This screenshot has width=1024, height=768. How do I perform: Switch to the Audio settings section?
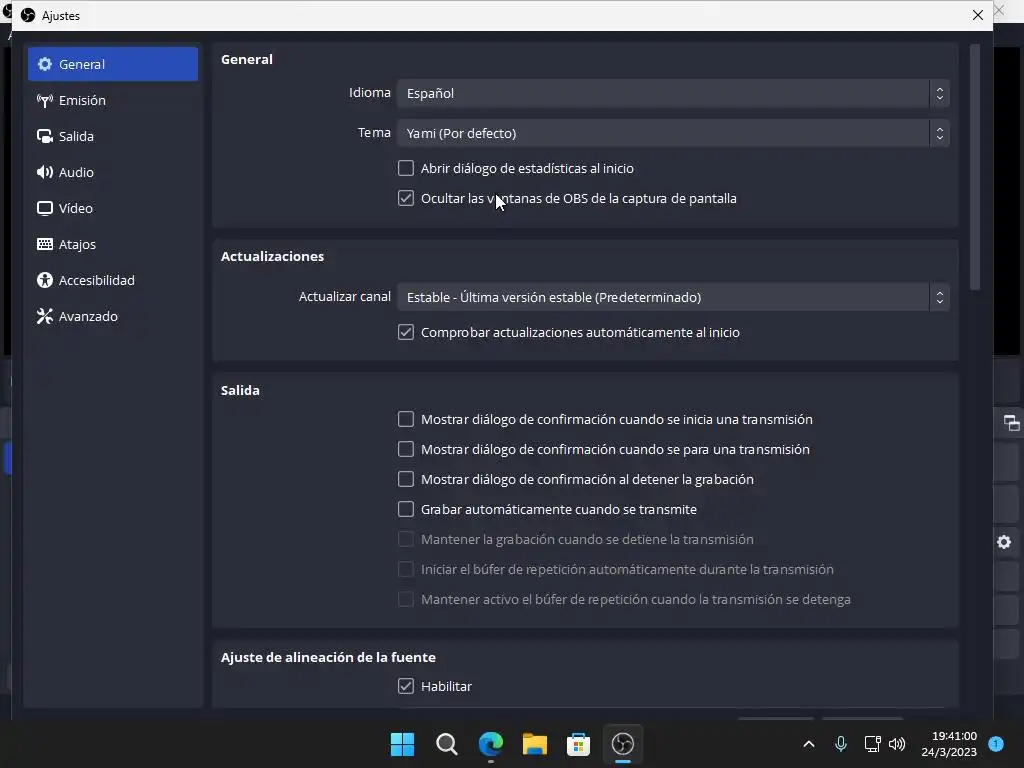[112, 172]
